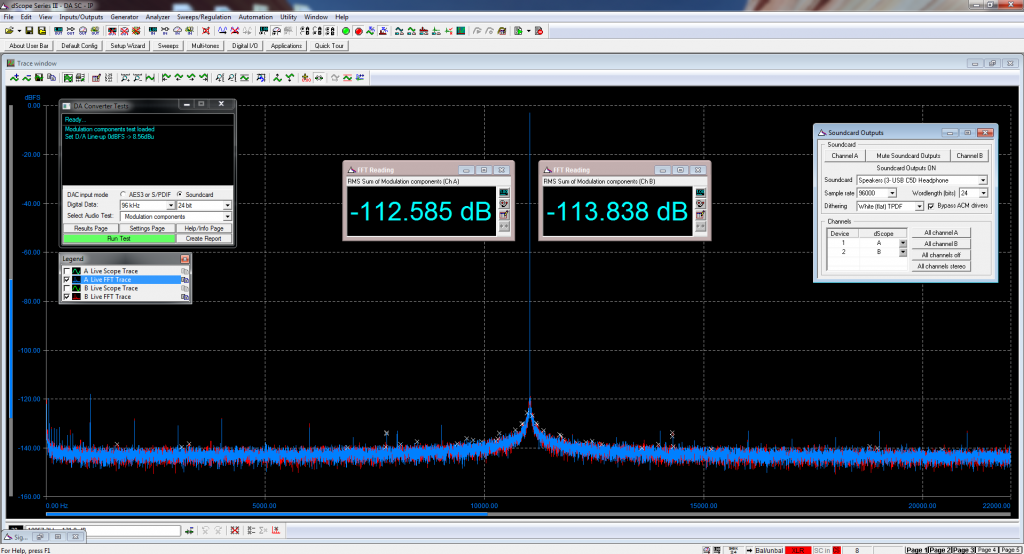Screen dimensions: 1024x554
Task: Click the horizontal arrows icon in Trace window toolbar
Action: (319, 78)
